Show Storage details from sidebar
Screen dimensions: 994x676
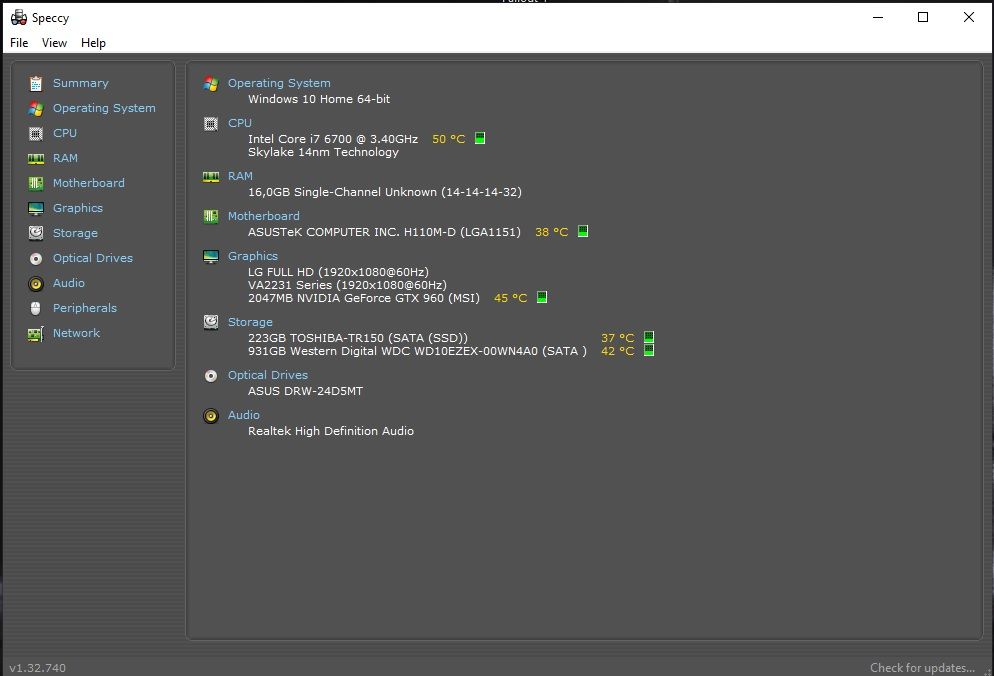click(x=75, y=233)
